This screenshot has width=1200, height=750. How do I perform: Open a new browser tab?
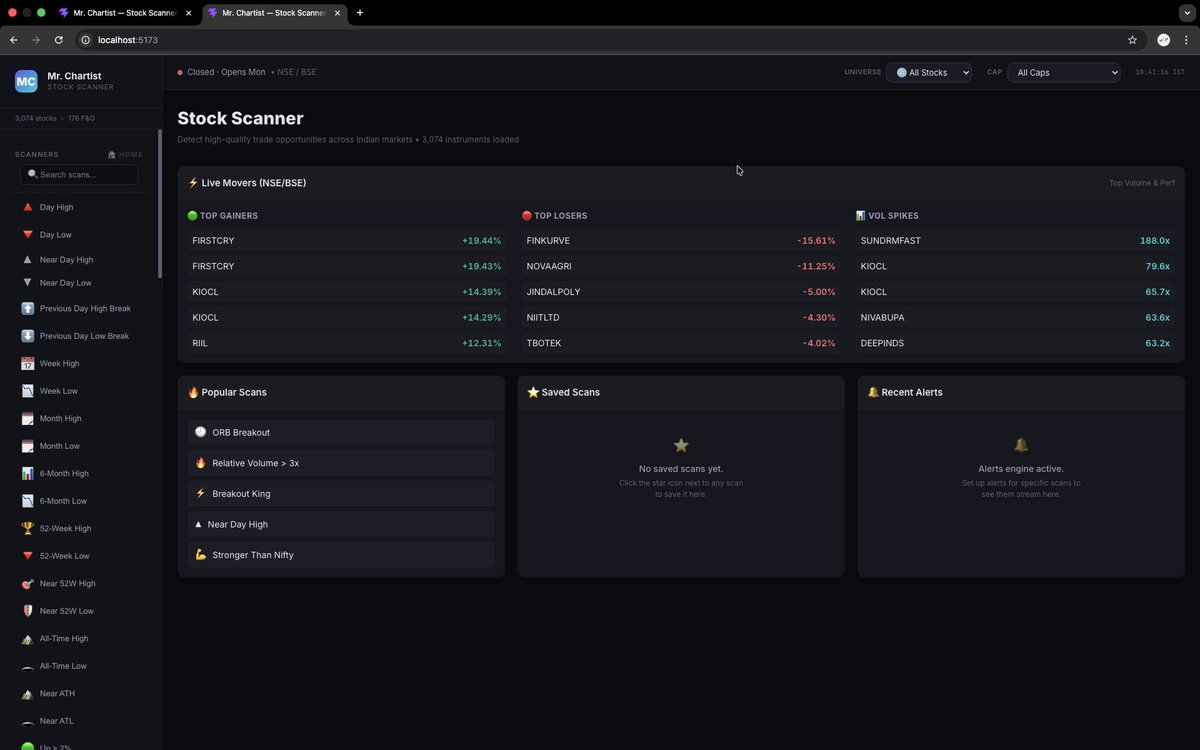(360, 13)
